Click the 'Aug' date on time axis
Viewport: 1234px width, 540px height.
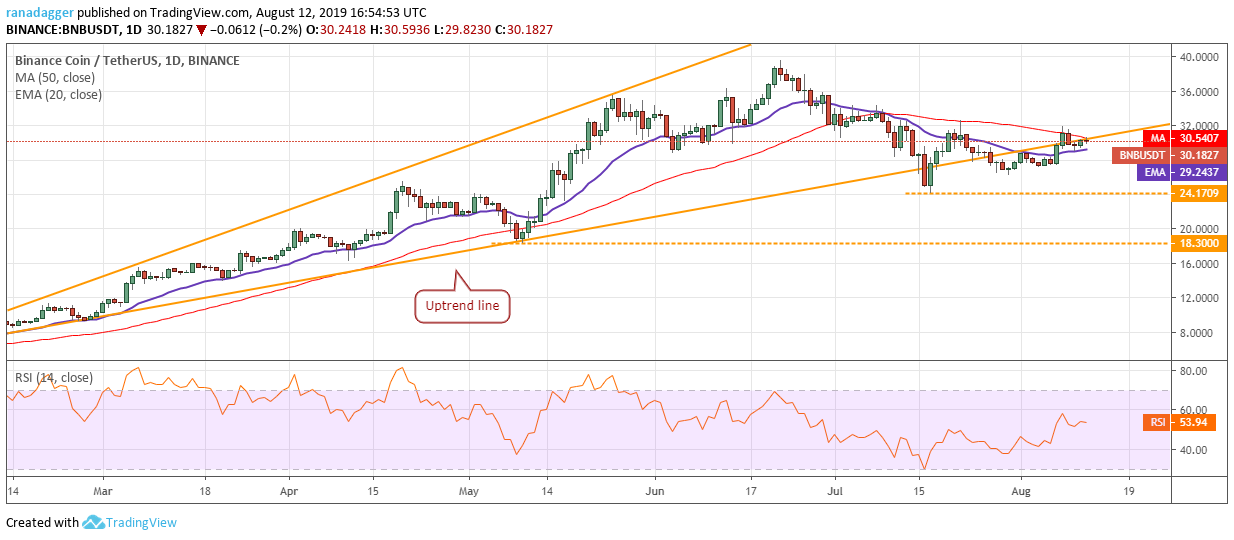coord(1019,492)
